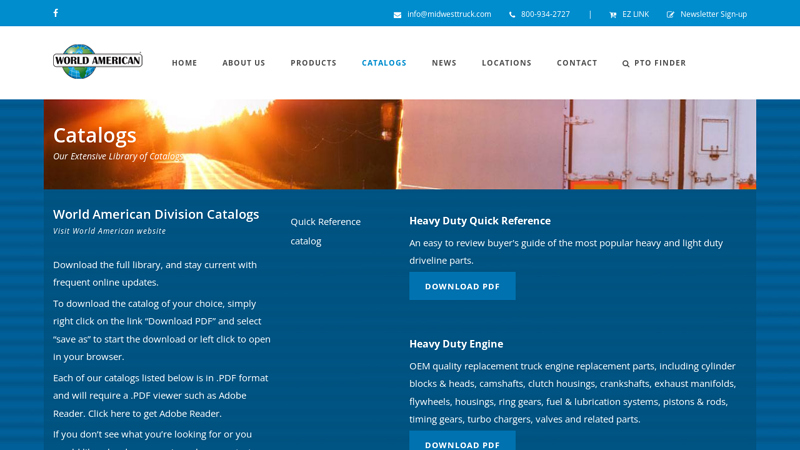This screenshot has width=800, height=450.
Task: Call the 800-934-2727 phone link
Action: click(x=545, y=14)
